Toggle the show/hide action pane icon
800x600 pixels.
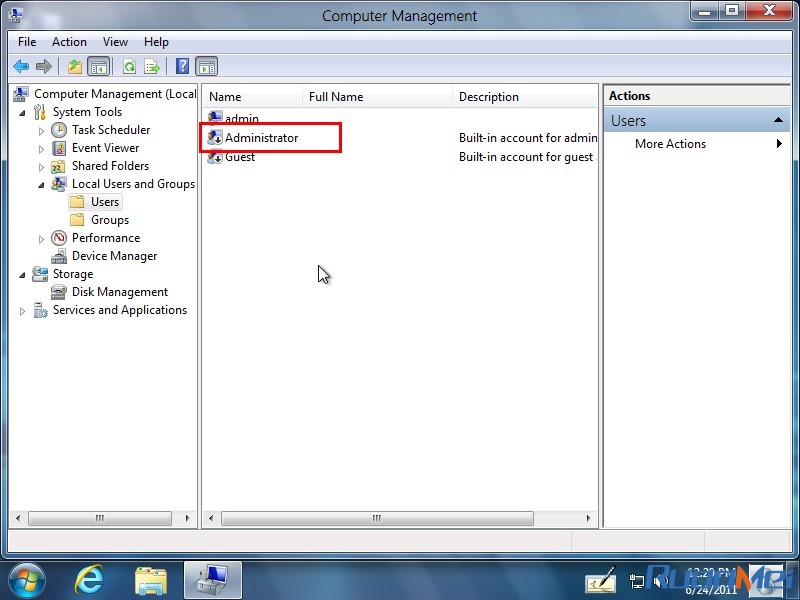coord(207,66)
